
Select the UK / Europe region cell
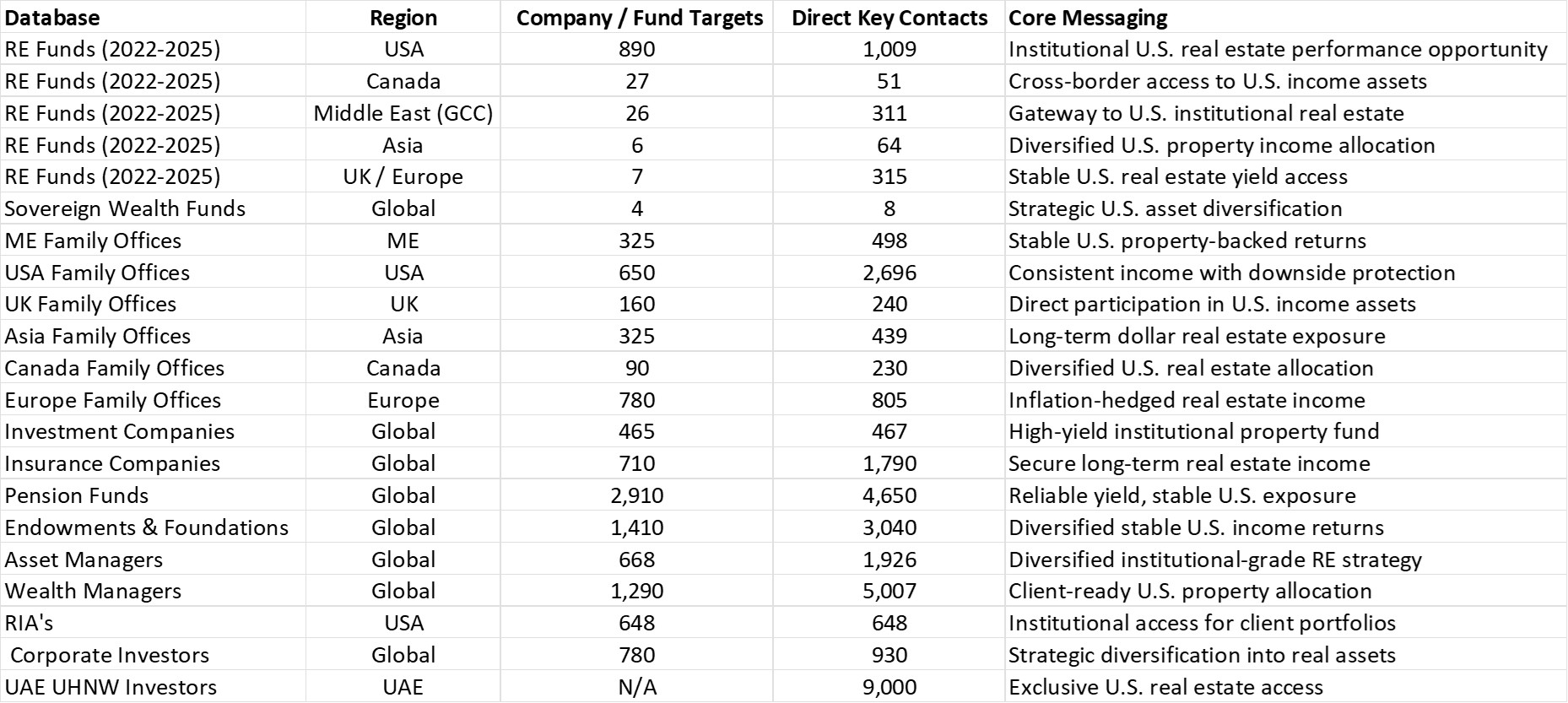[x=403, y=176]
